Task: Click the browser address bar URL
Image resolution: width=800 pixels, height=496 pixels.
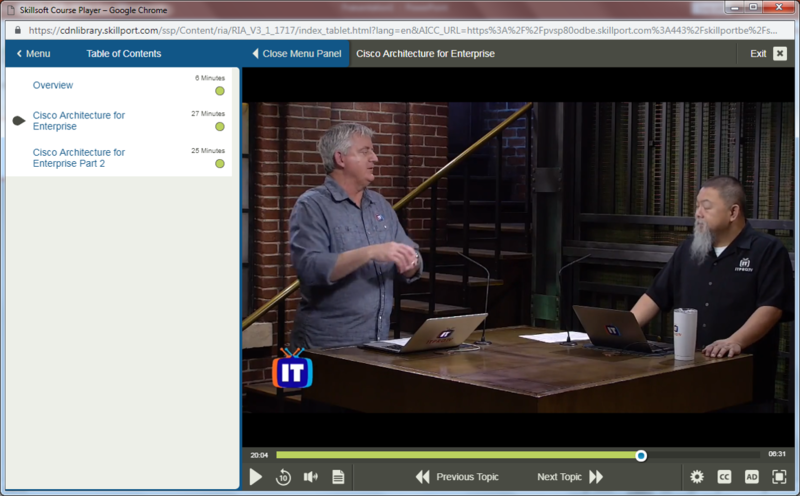Action: click(x=403, y=31)
